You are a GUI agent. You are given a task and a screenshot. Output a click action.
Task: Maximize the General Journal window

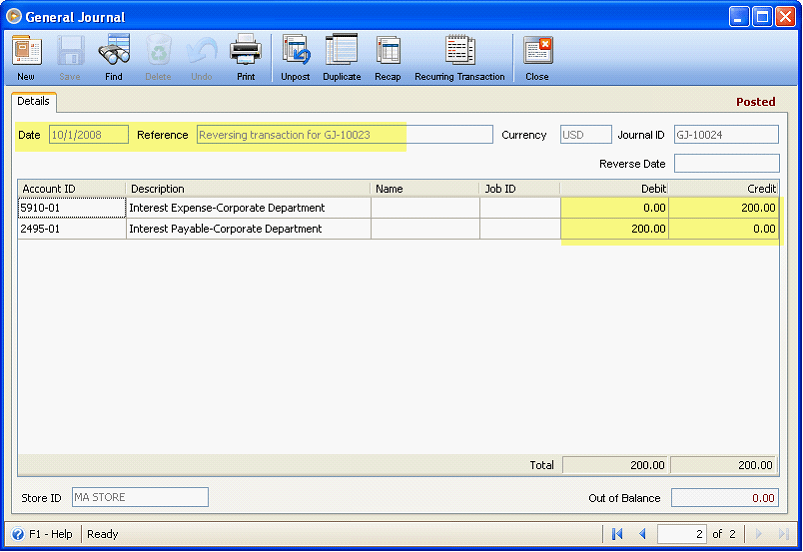click(x=762, y=17)
